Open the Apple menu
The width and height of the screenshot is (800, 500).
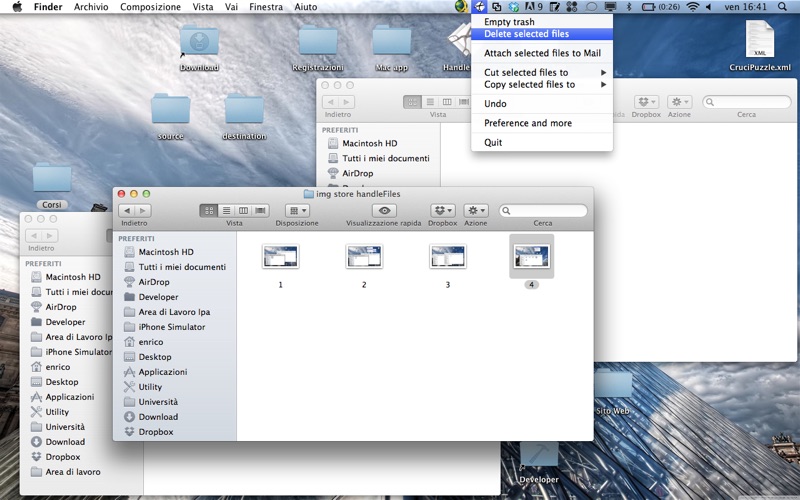(x=17, y=7)
